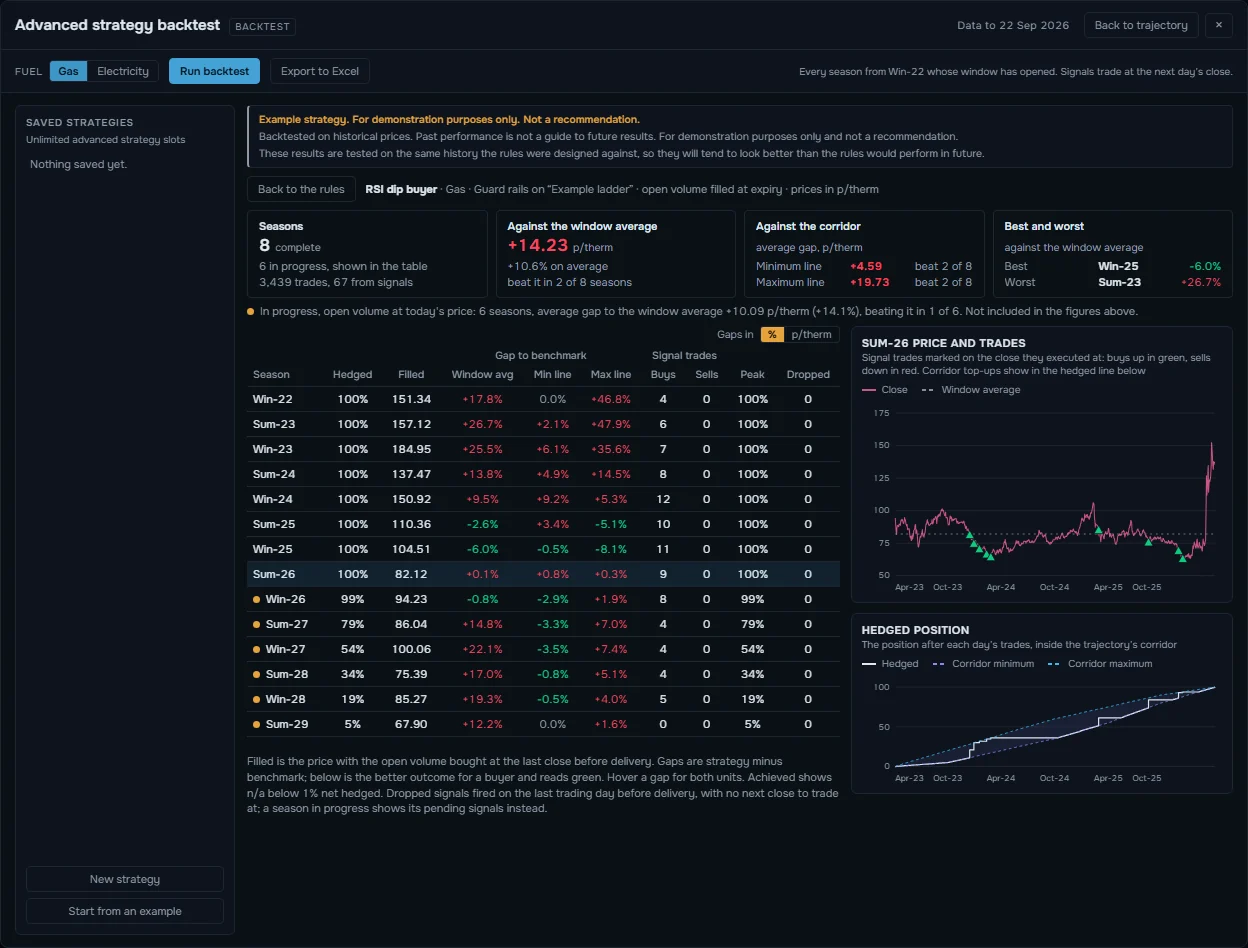This screenshot has height=948, width=1248.
Task: Select the in-progress Win-27 row
Action: [543, 649]
